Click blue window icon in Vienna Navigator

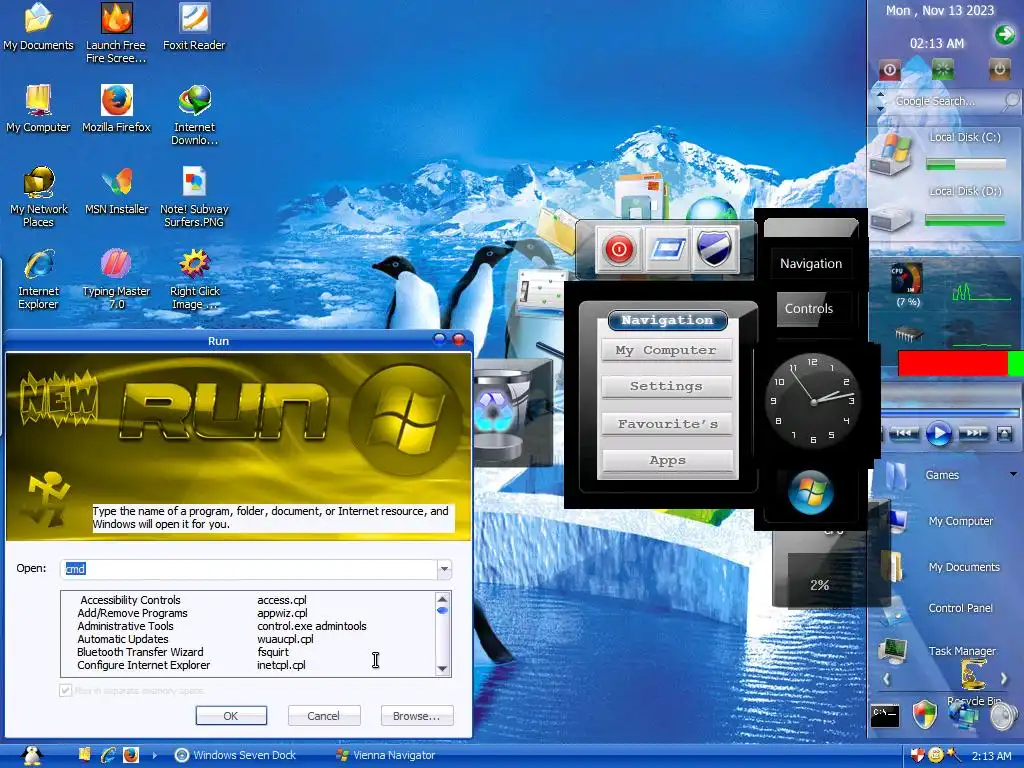click(667, 249)
